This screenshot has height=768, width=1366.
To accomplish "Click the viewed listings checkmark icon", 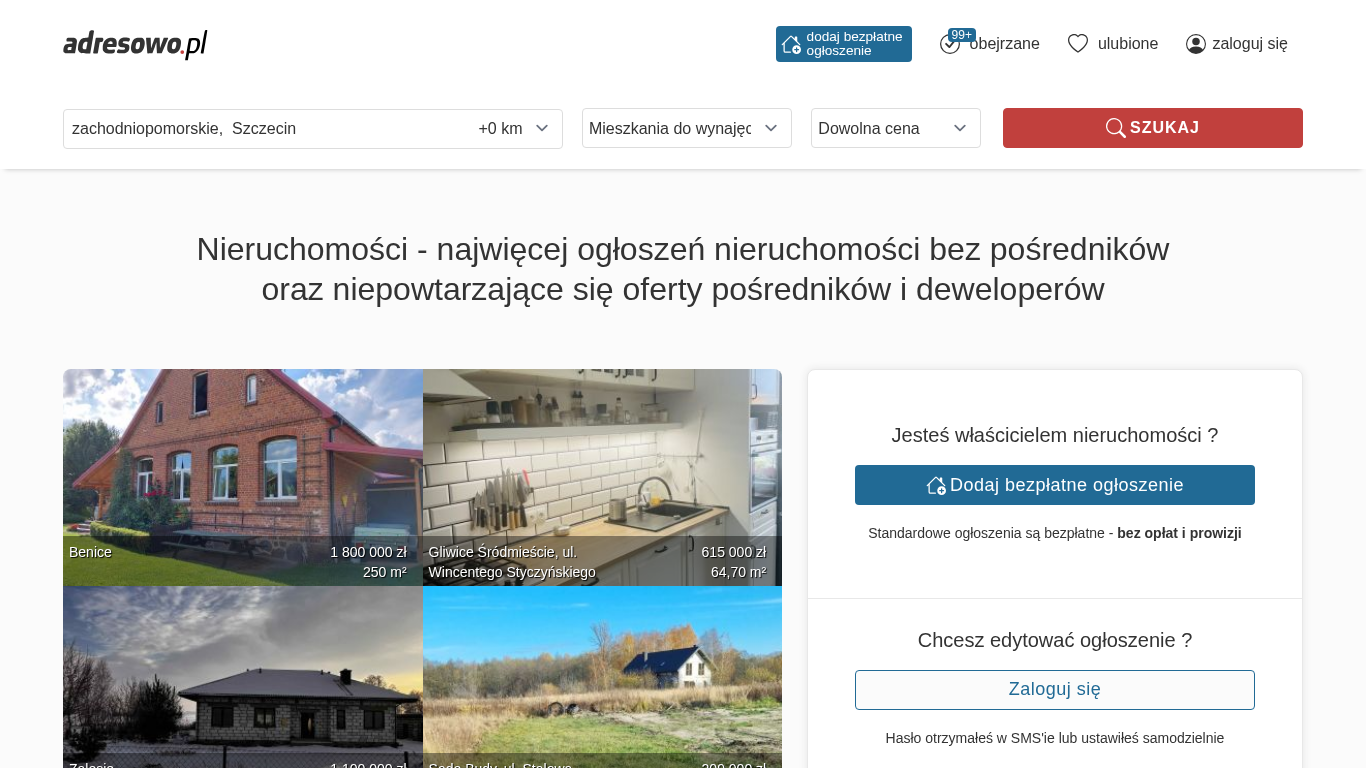I will coord(949,45).
